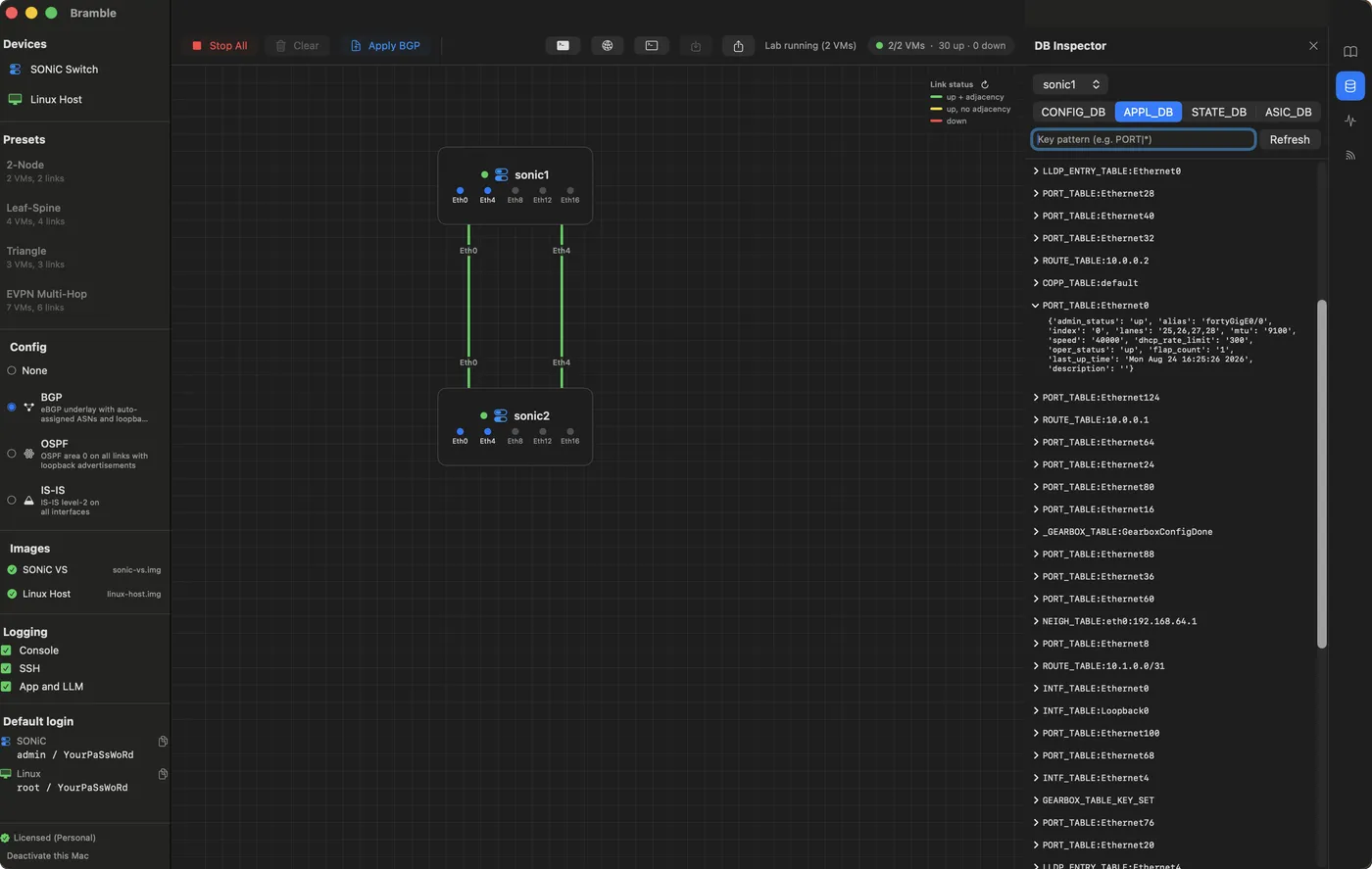
Task: Click the Eth4 link between sonic1 and sonic2
Action: [x=562, y=306]
